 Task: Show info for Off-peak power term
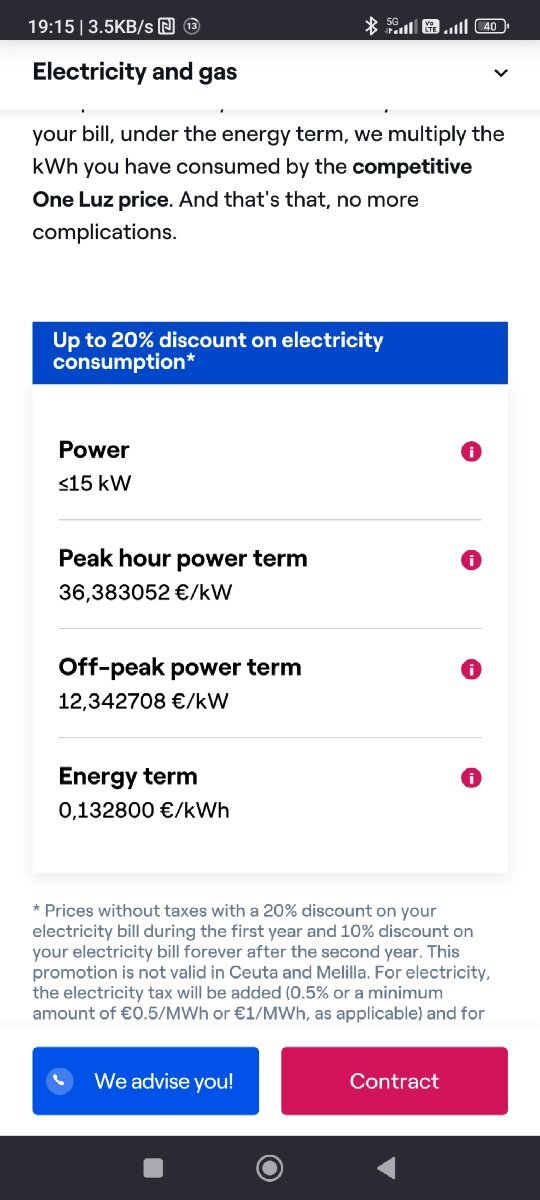(x=471, y=669)
